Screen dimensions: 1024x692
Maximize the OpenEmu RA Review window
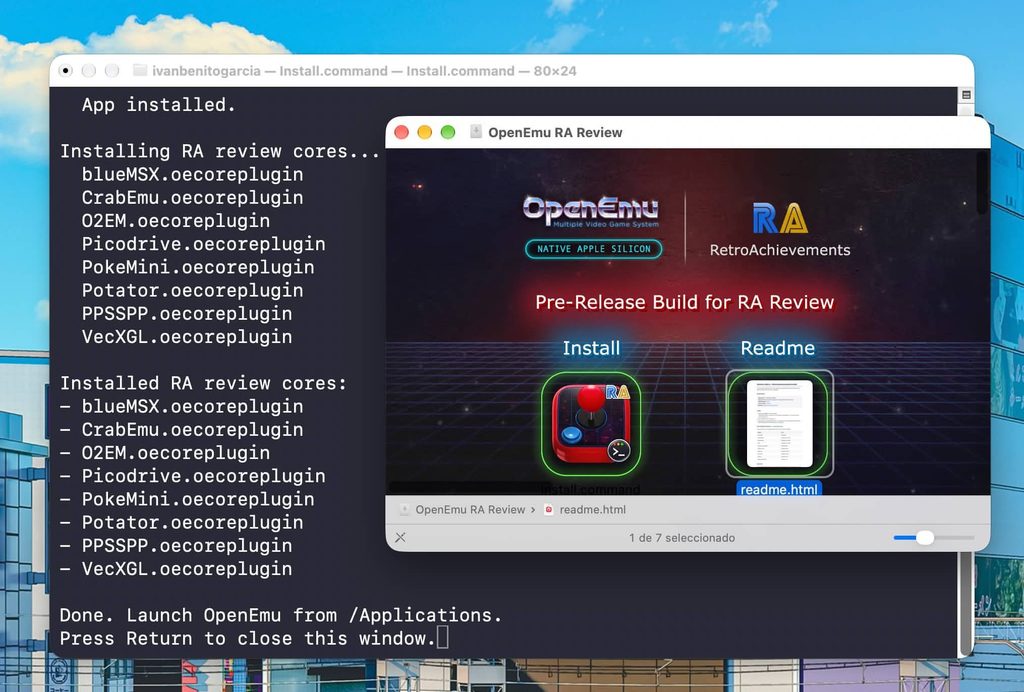pos(448,133)
